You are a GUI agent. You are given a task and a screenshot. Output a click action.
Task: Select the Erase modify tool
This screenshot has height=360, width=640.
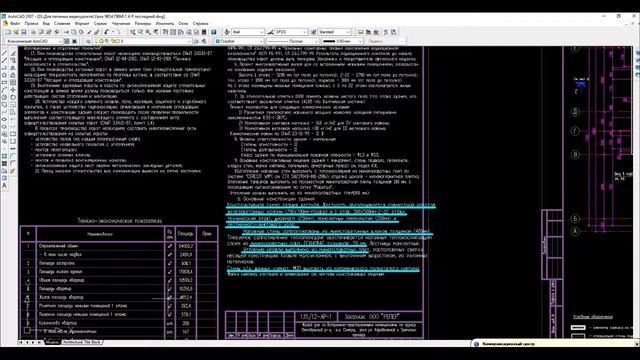[13, 53]
